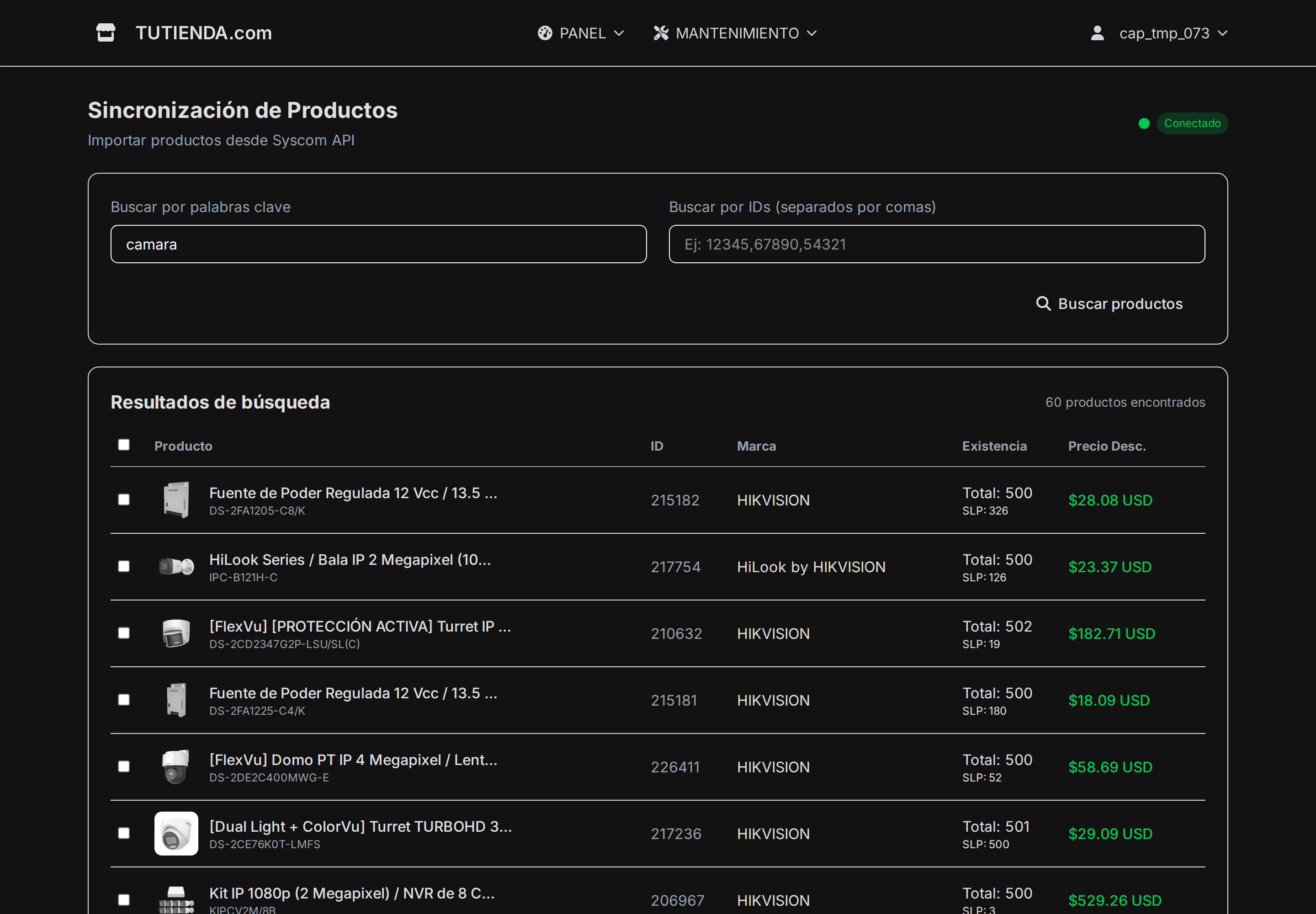The image size is (1316, 914).
Task: Focus the keyword search field containing camara
Action: (378, 244)
